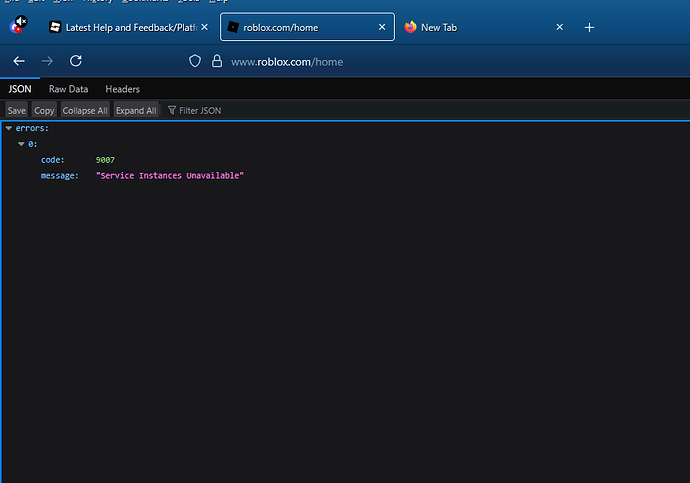Open the Headers tab
Viewport: 690px width, 483px height.
click(x=122, y=89)
